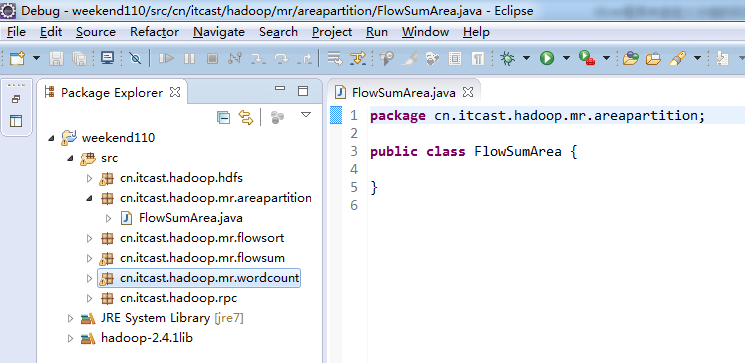The image size is (745, 363).
Task: Open the New wizard dropdown arrow
Action: pos(37,58)
